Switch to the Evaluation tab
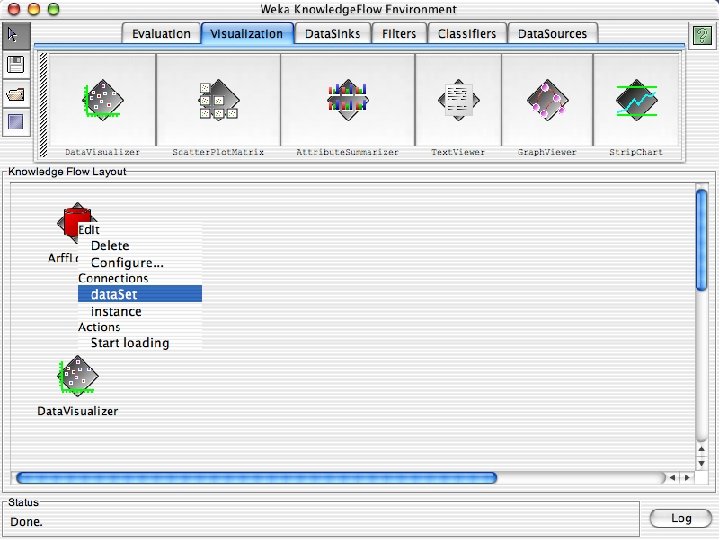Screen dimensions: 720x540 (161, 34)
